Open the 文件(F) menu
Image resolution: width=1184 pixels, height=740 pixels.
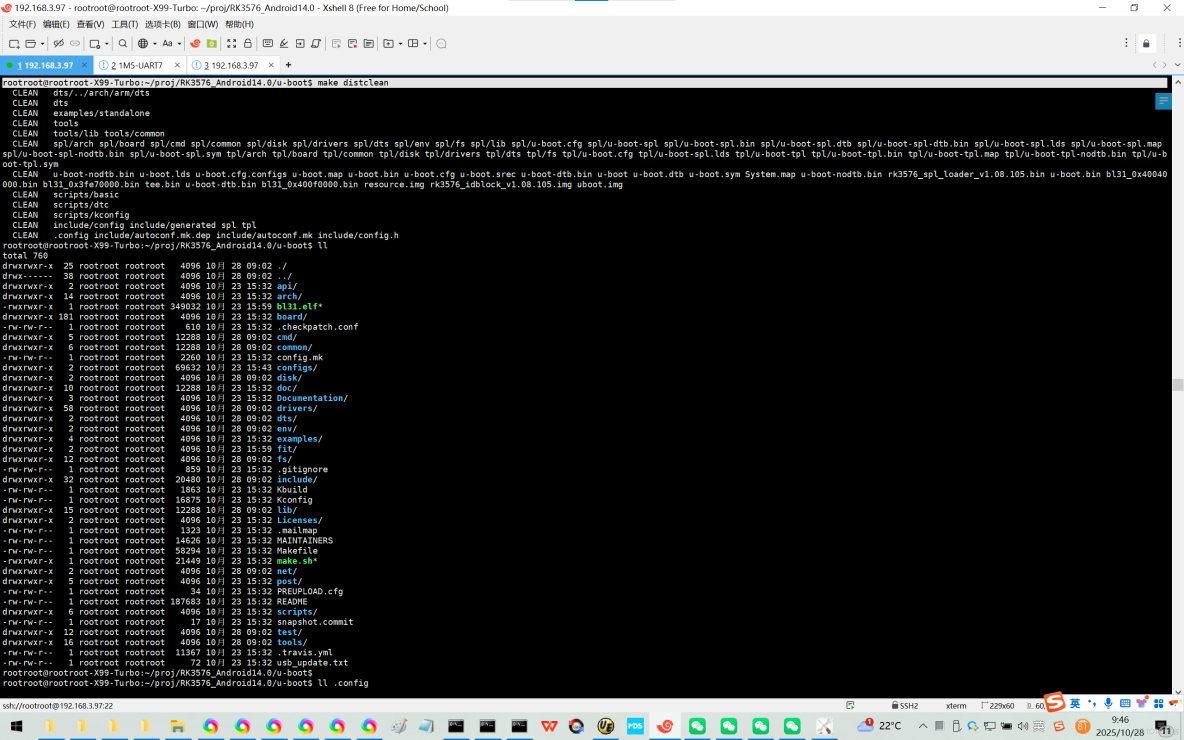(22, 24)
